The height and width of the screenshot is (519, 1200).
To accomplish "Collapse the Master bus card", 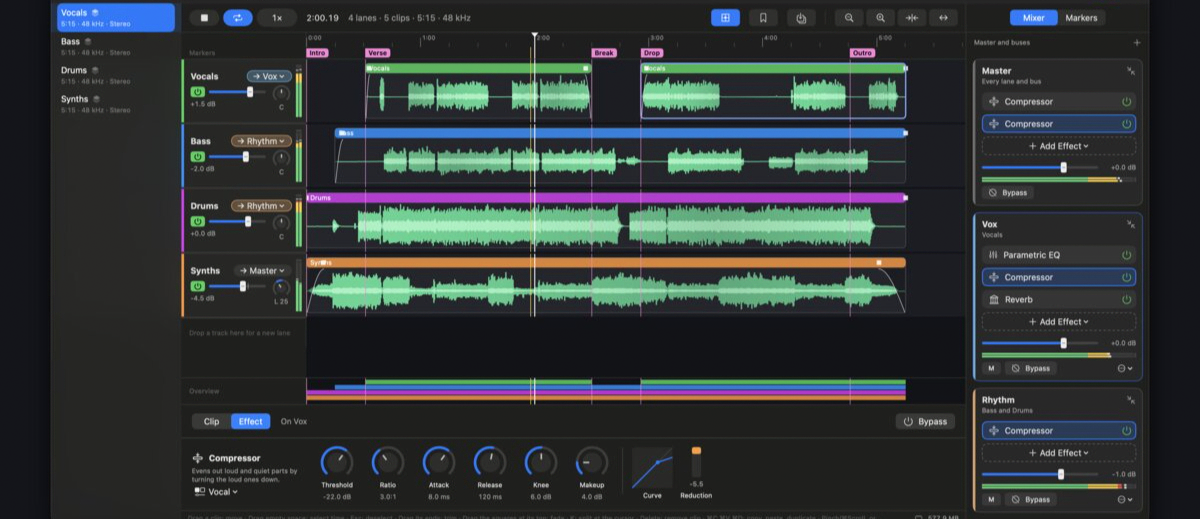I will point(1130,71).
